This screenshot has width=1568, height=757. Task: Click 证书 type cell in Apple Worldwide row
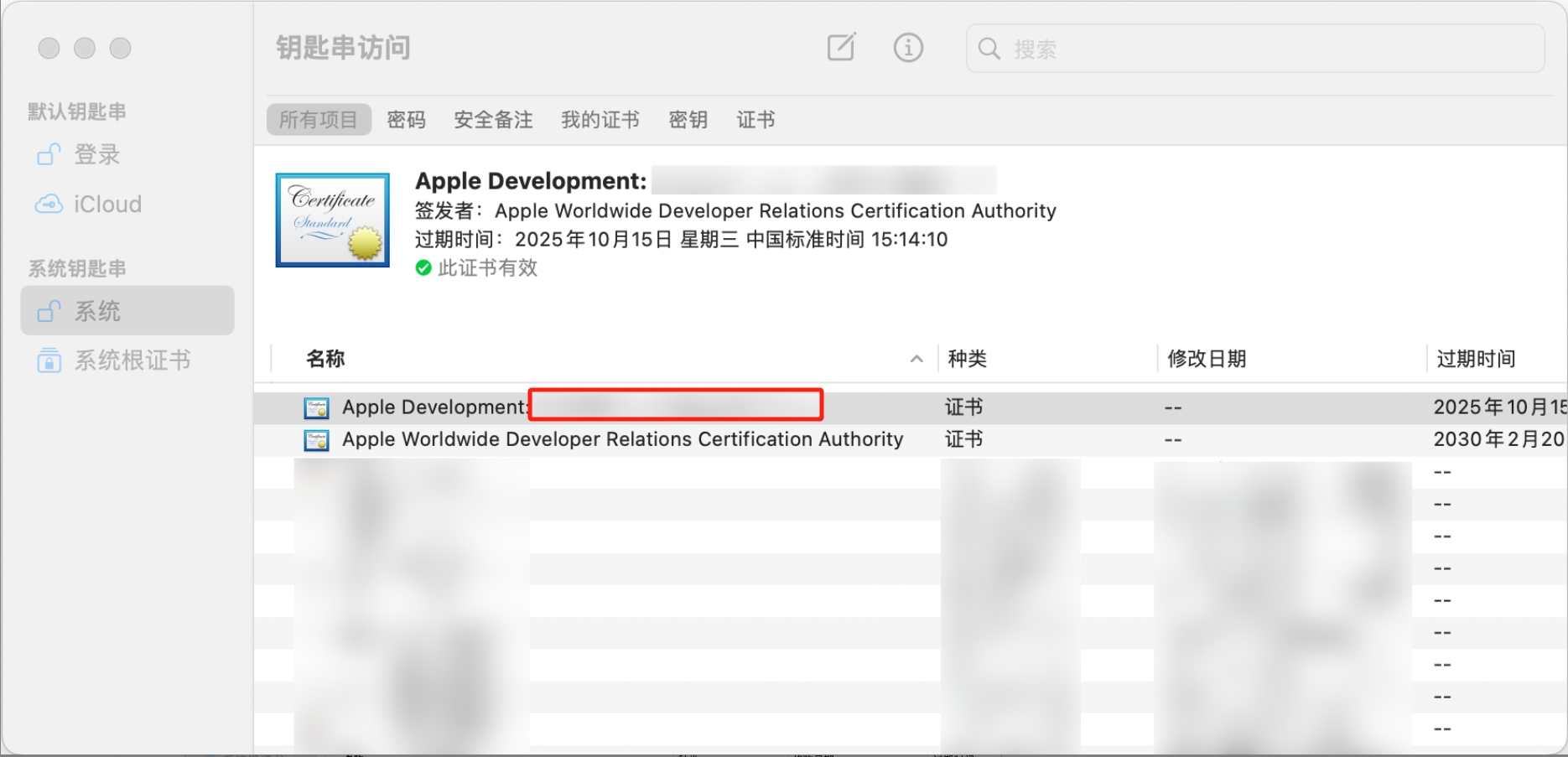[x=963, y=439]
